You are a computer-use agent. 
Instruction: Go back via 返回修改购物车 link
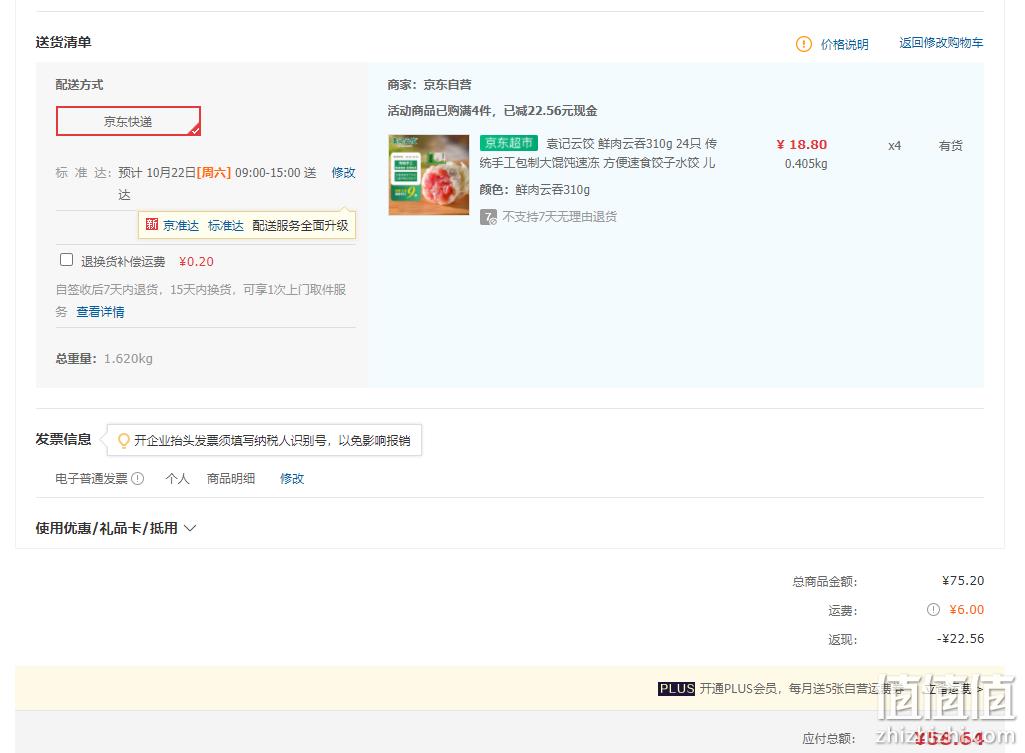point(941,42)
